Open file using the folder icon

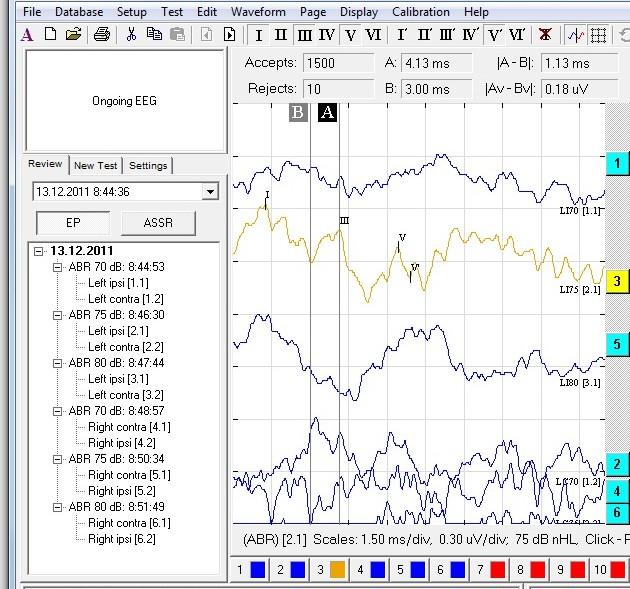73,35
